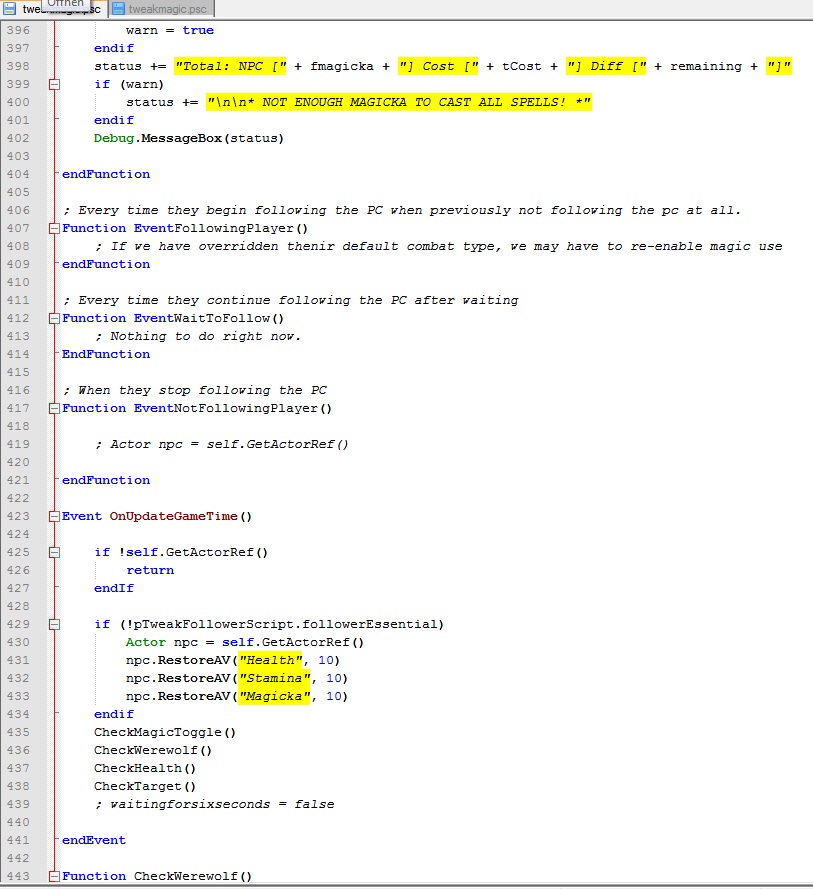Screen dimensions: 813x889
Task: Collapse the CheckWerewolf function at line 443
Action: 54,876
